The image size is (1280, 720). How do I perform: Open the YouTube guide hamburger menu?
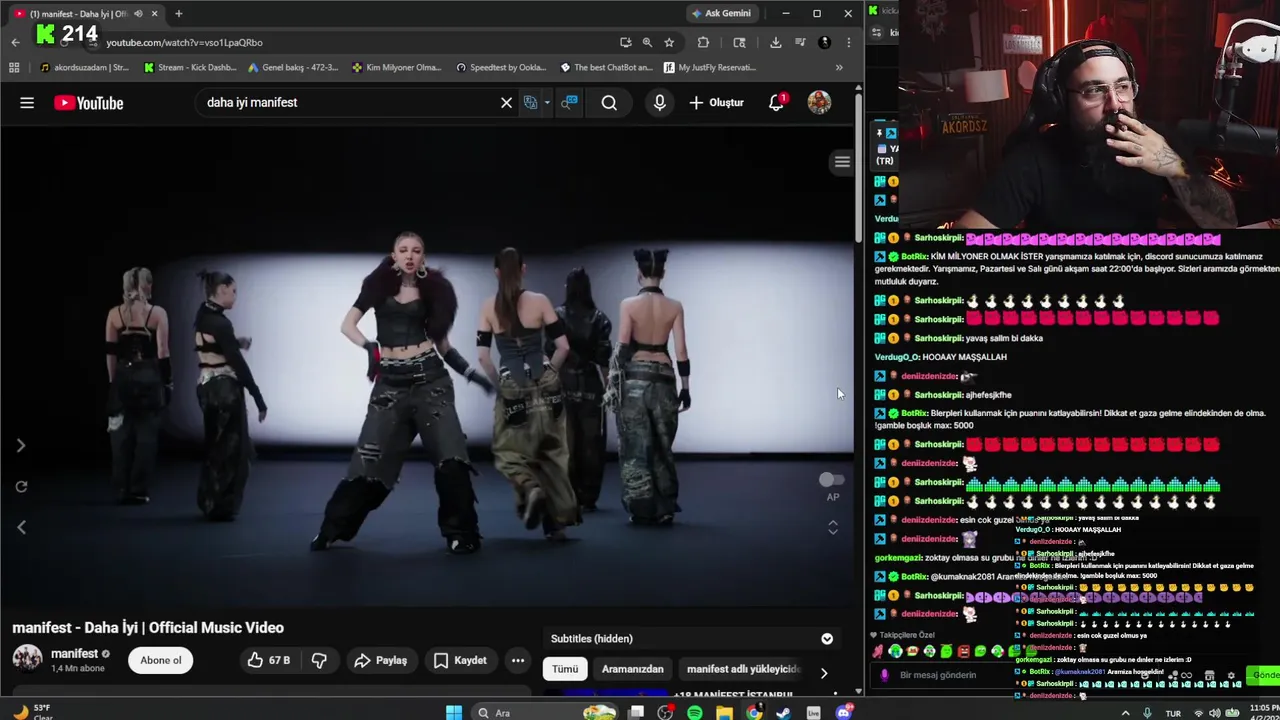point(27,103)
